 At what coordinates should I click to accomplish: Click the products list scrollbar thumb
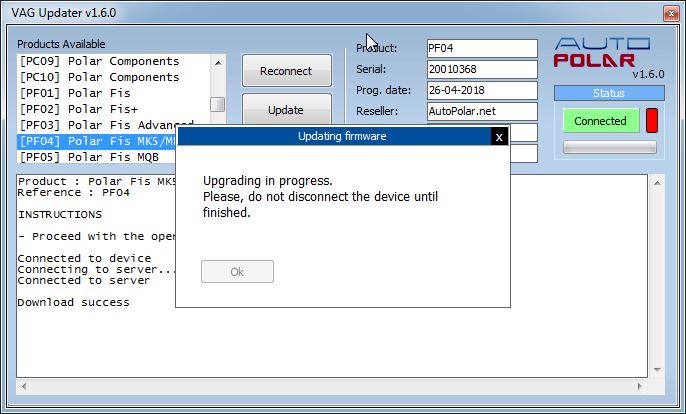[x=218, y=105]
